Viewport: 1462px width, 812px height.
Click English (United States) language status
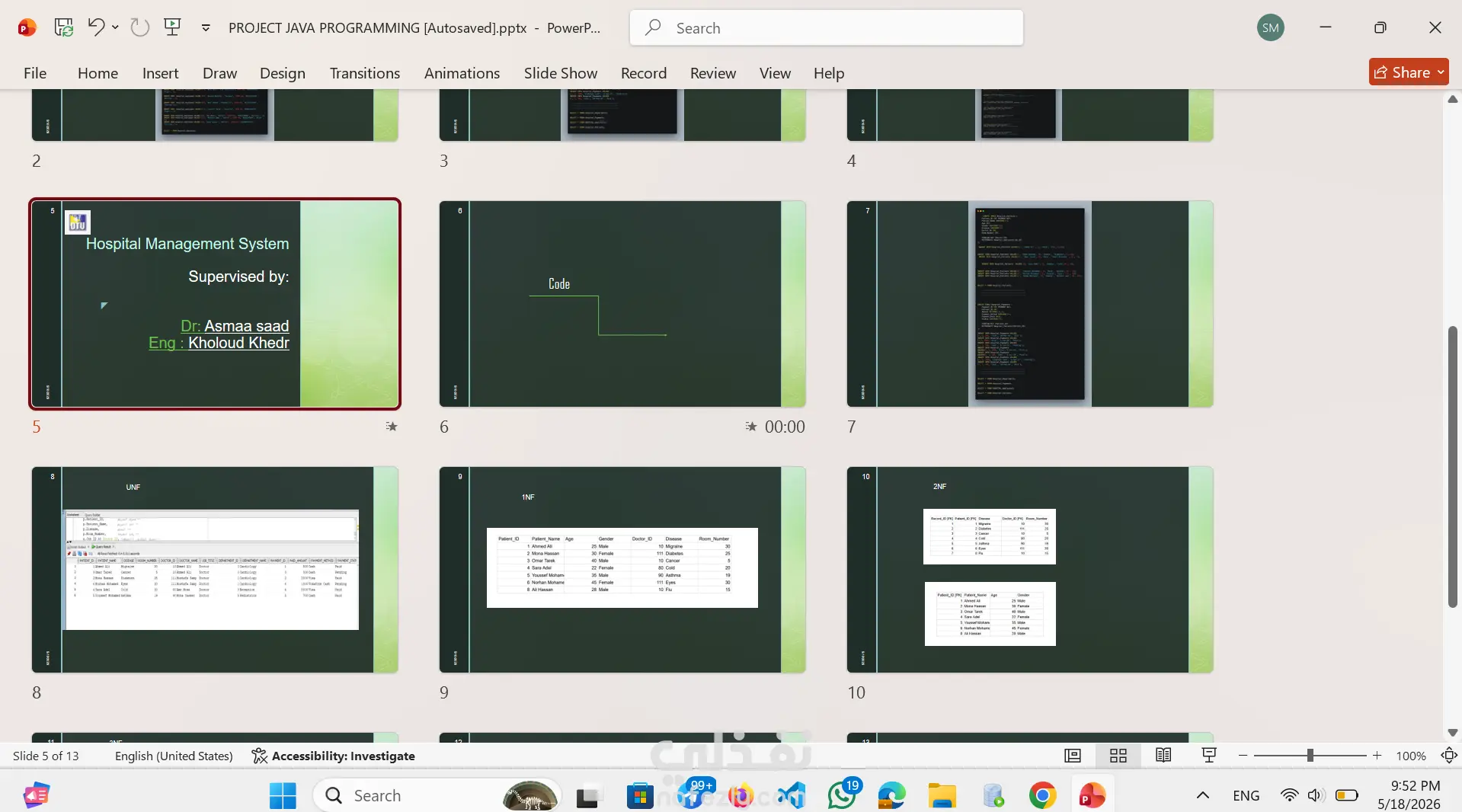tap(174, 756)
